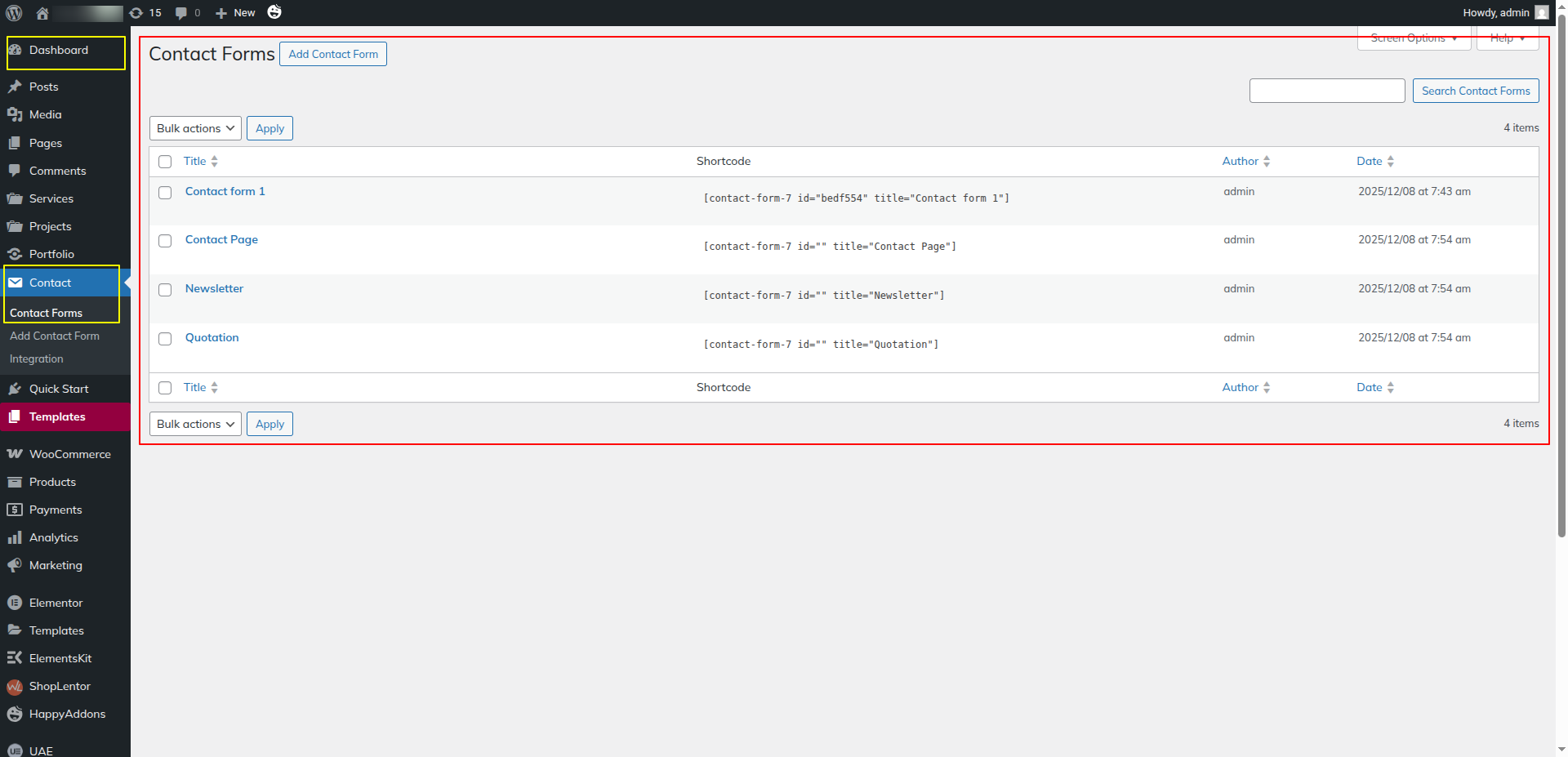This screenshot has width=1568, height=757.
Task: Open the Add Contact Form submenu item
Action: pos(55,336)
